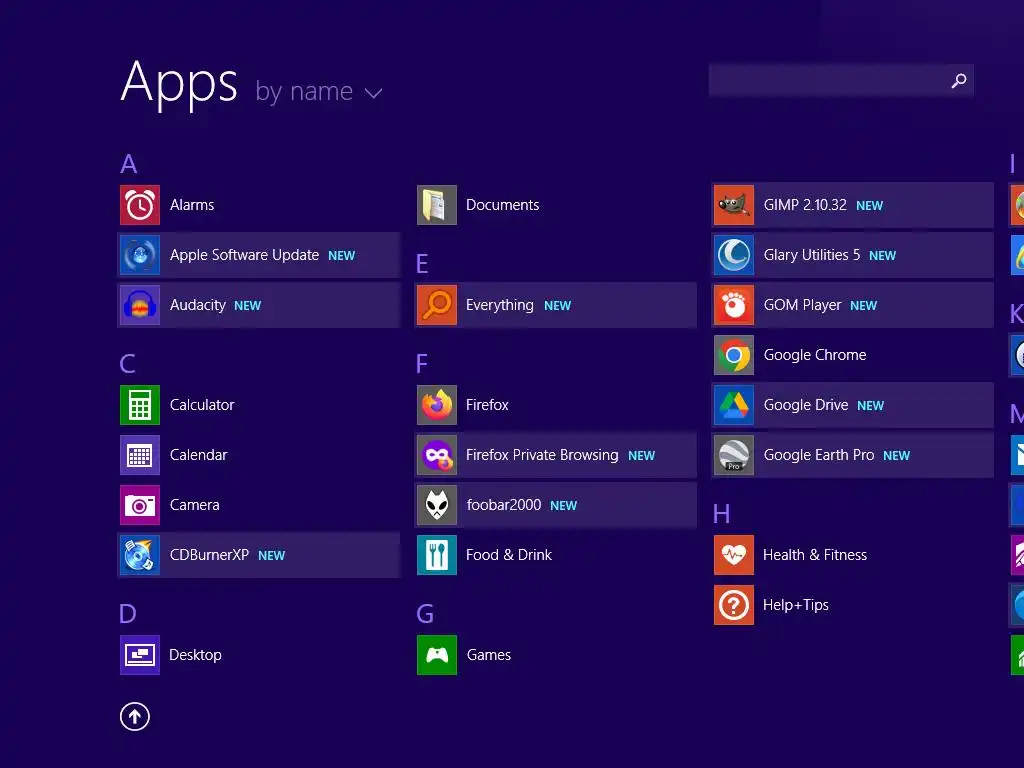Click 'Apple Software Update' label text
1024x768 pixels.
(244, 255)
